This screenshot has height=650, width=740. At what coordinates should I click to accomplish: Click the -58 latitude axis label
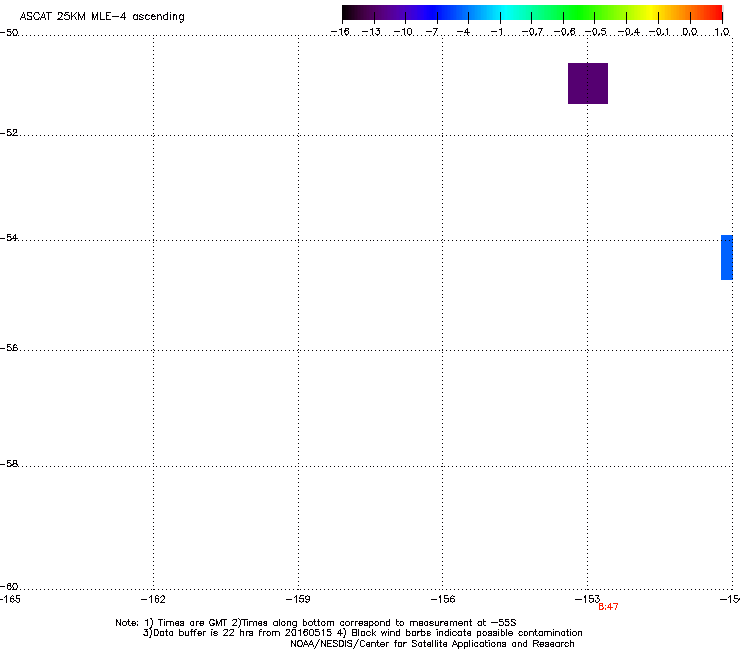click(x=9, y=464)
